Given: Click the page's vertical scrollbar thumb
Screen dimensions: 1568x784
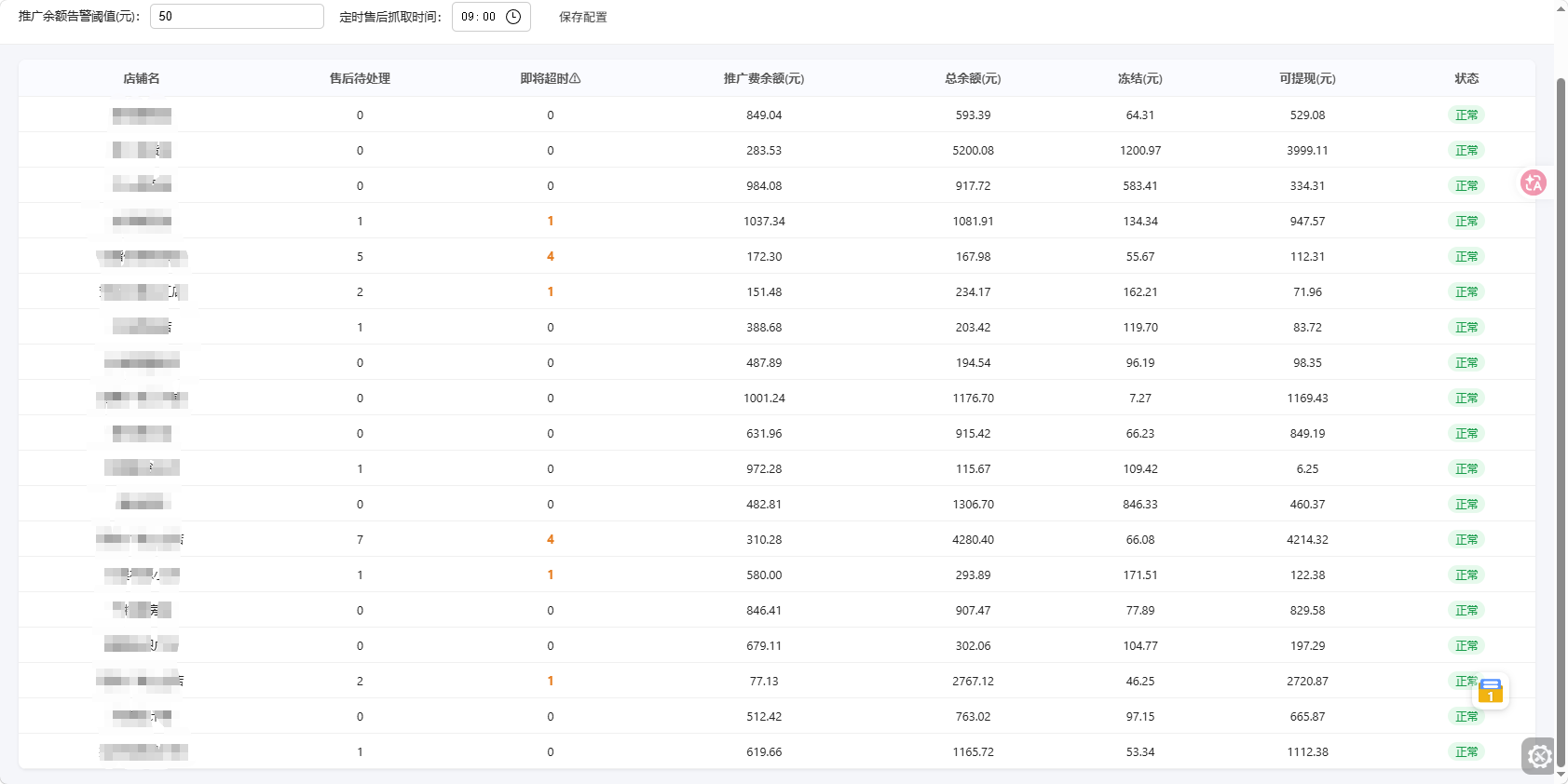Looking at the screenshot, I should click(1561, 424).
